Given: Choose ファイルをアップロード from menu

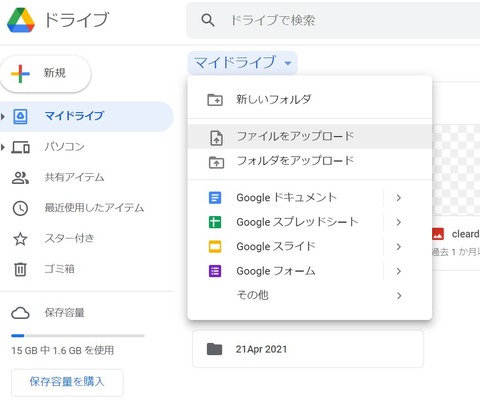Looking at the screenshot, I should pos(310,137).
